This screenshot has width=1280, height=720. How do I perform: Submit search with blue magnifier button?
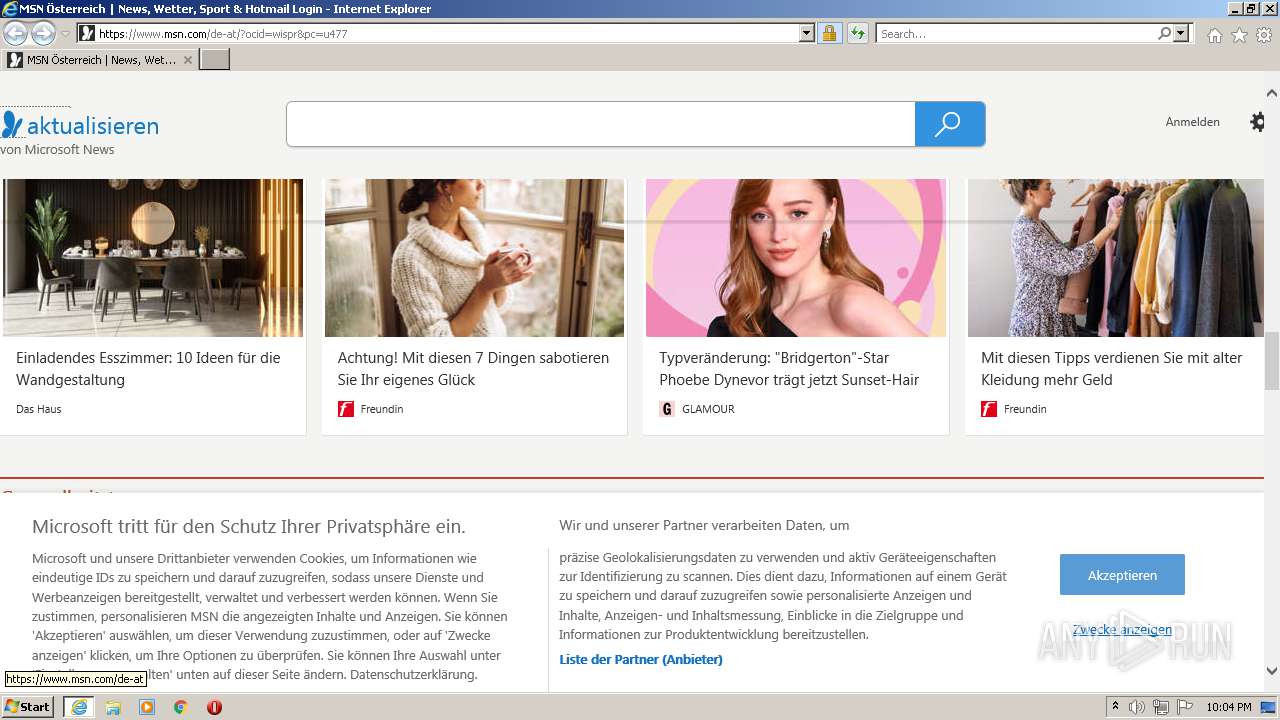(x=949, y=124)
